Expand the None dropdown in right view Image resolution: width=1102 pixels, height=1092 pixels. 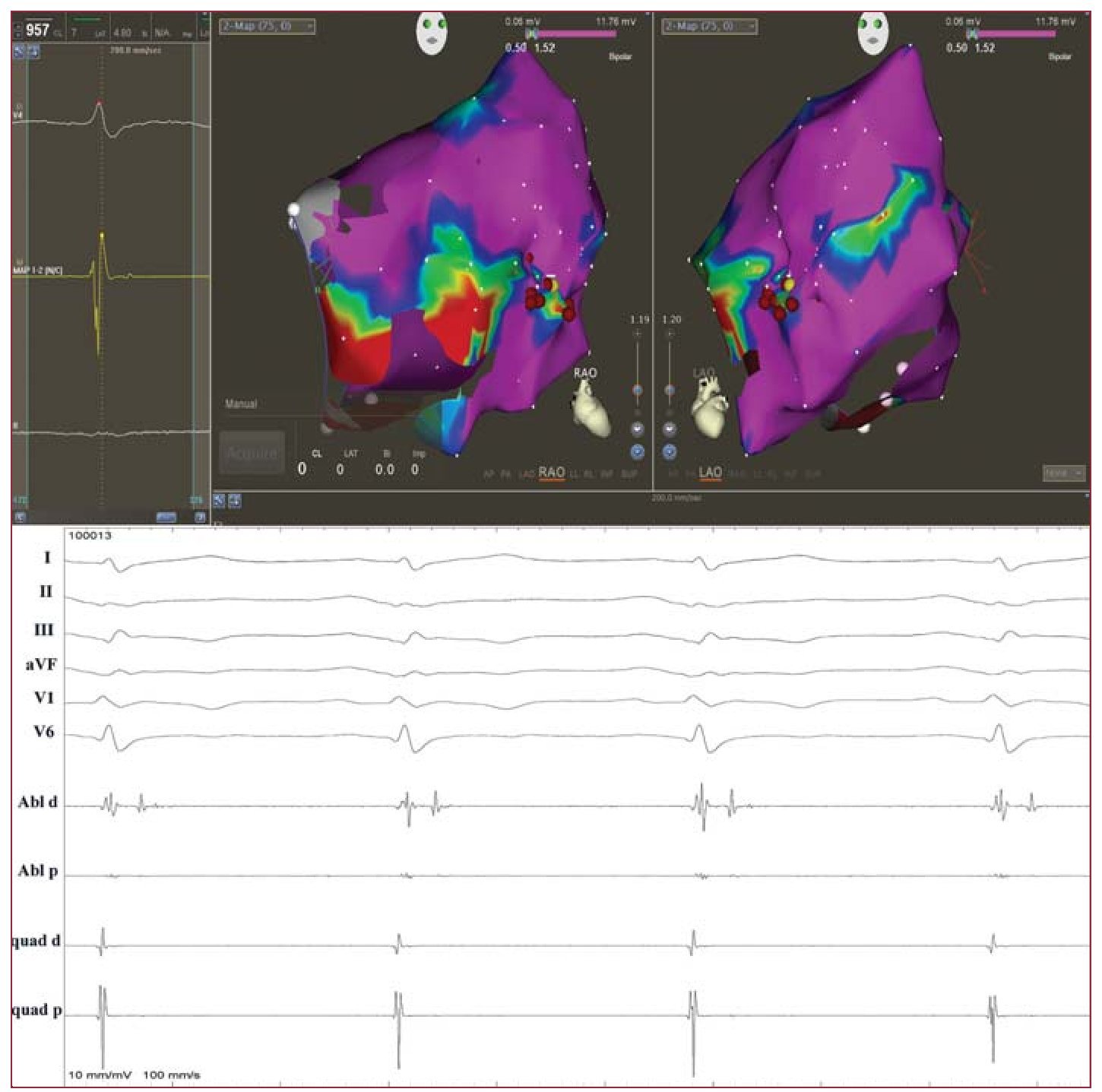click(x=1063, y=473)
